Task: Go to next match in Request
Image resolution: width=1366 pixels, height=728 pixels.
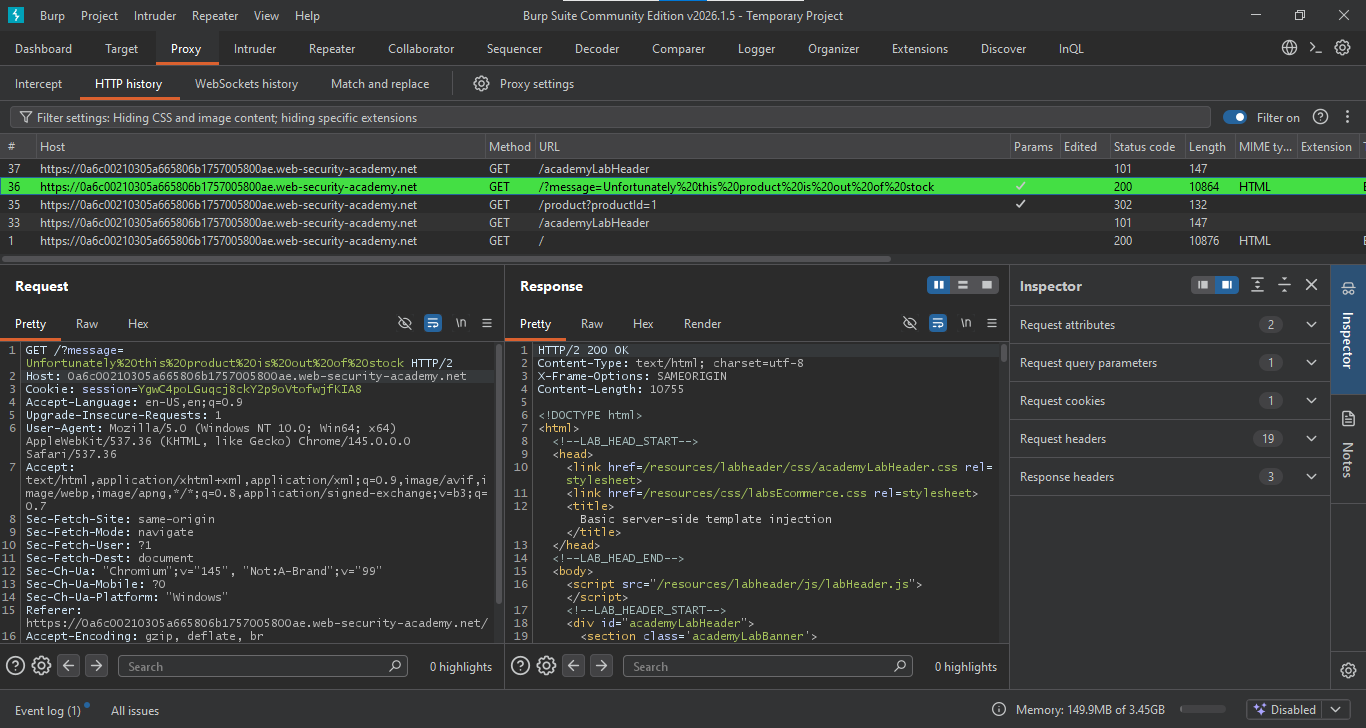Action: click(x=96, y=666)
